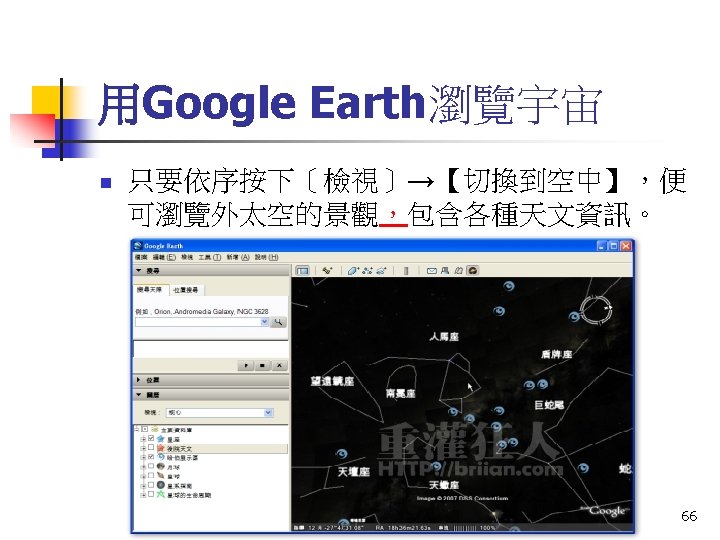
Task: Expand the 星座 layer tree node
Action: (x=143, y=439)
